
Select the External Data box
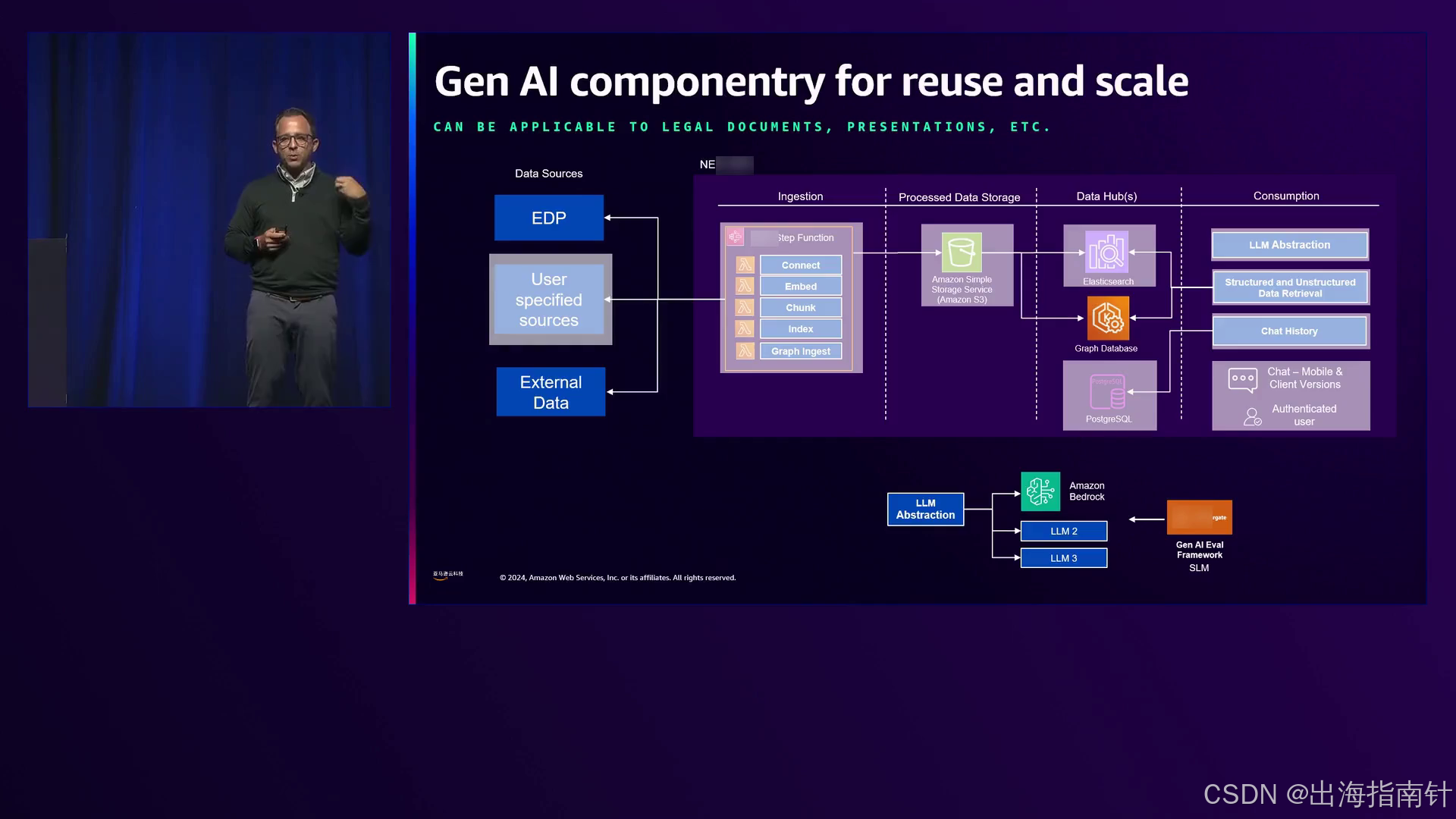click(x=551, y=392)
